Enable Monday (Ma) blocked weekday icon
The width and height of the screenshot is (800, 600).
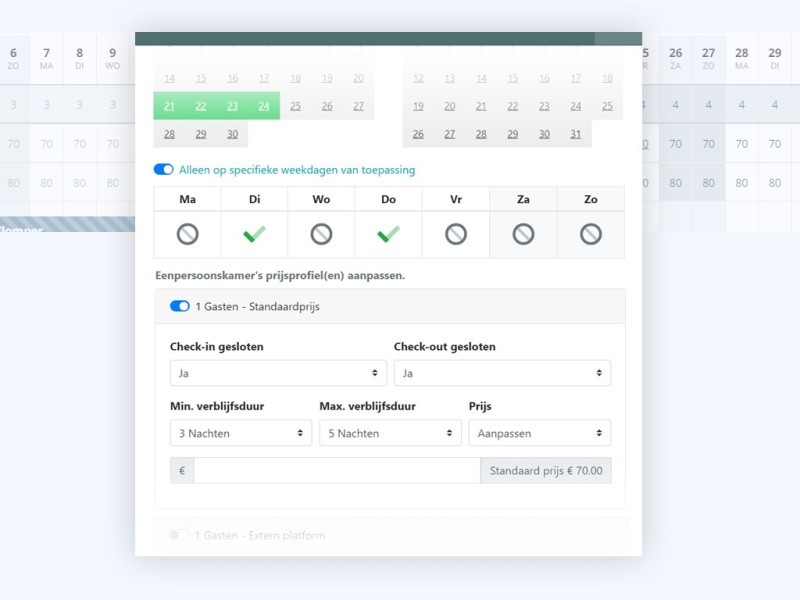(187, 234)
